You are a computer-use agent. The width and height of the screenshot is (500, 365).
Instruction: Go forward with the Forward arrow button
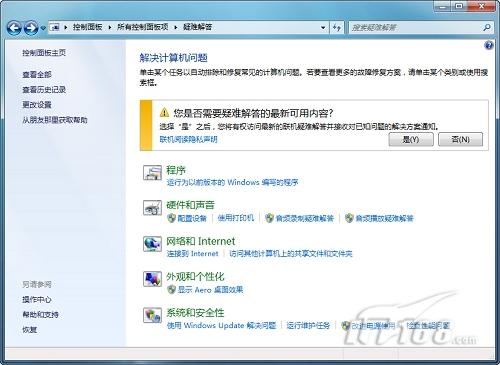click(31, 28)
